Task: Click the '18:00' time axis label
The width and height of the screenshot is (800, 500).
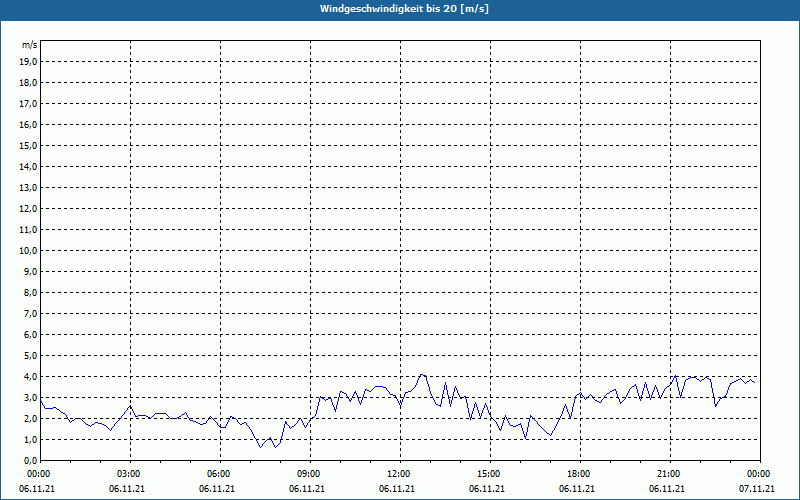Action: pos(581,474)
